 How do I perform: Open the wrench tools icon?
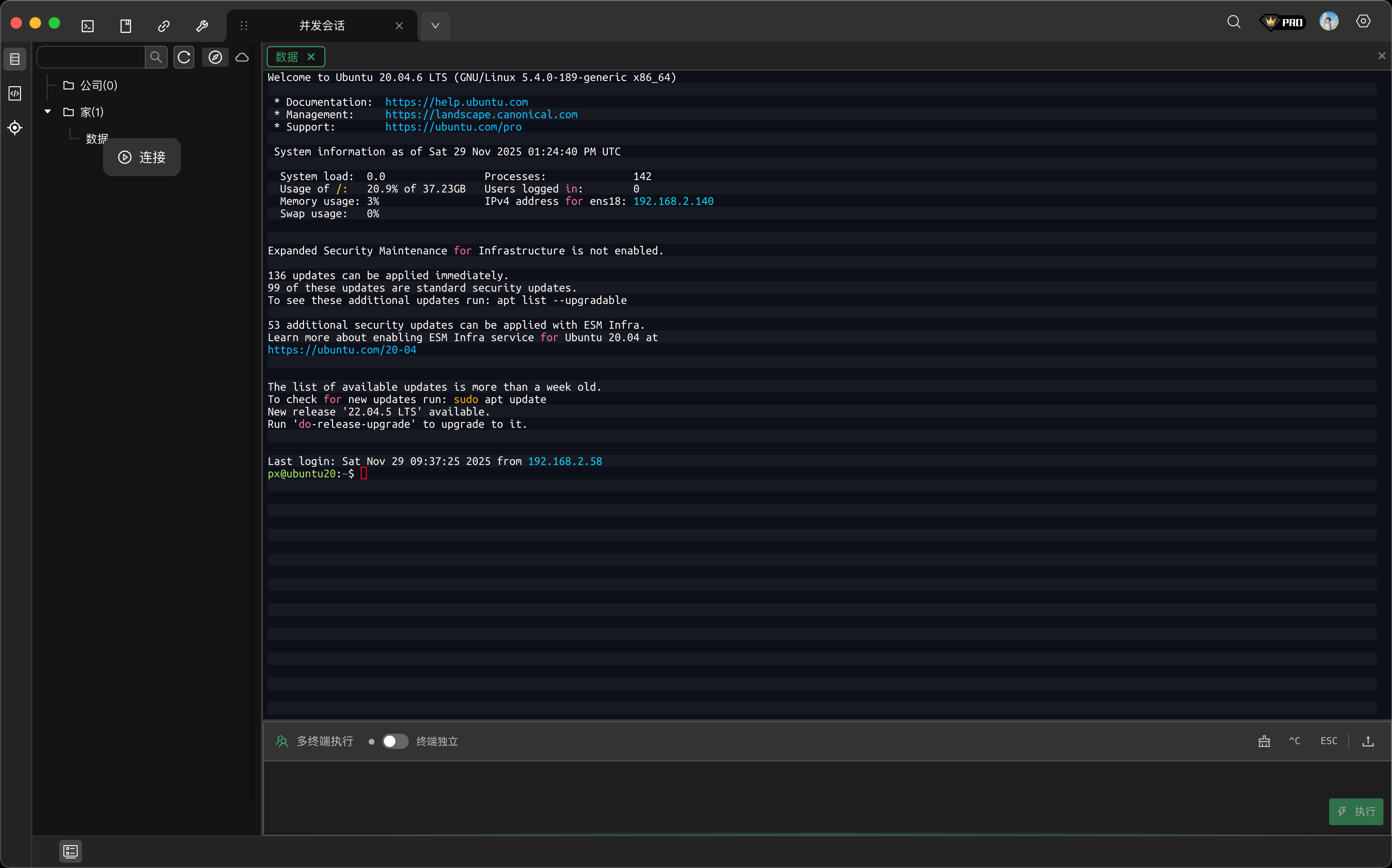pos(202,26)
